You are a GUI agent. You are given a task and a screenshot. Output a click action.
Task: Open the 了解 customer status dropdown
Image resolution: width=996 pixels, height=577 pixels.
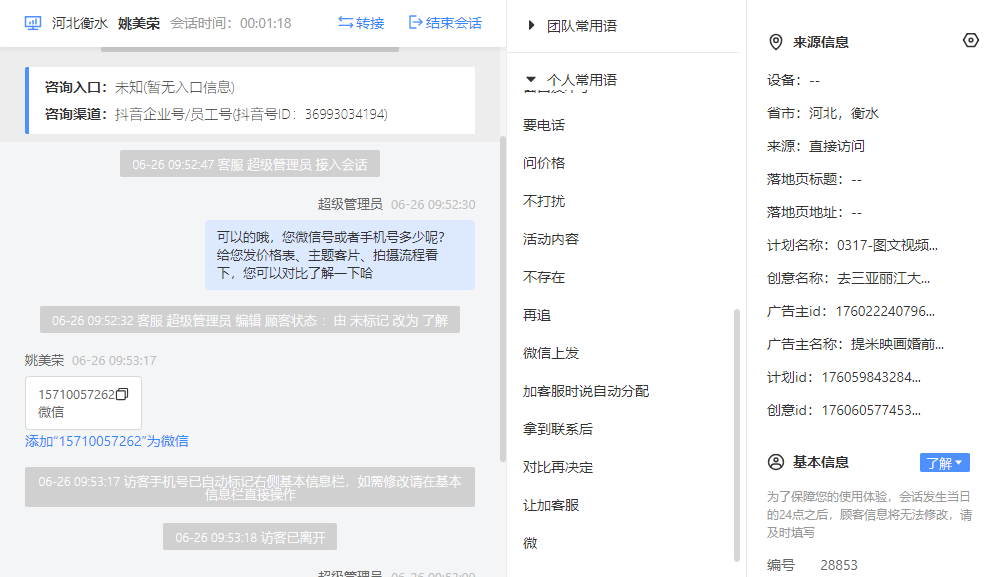coord(945,463)
